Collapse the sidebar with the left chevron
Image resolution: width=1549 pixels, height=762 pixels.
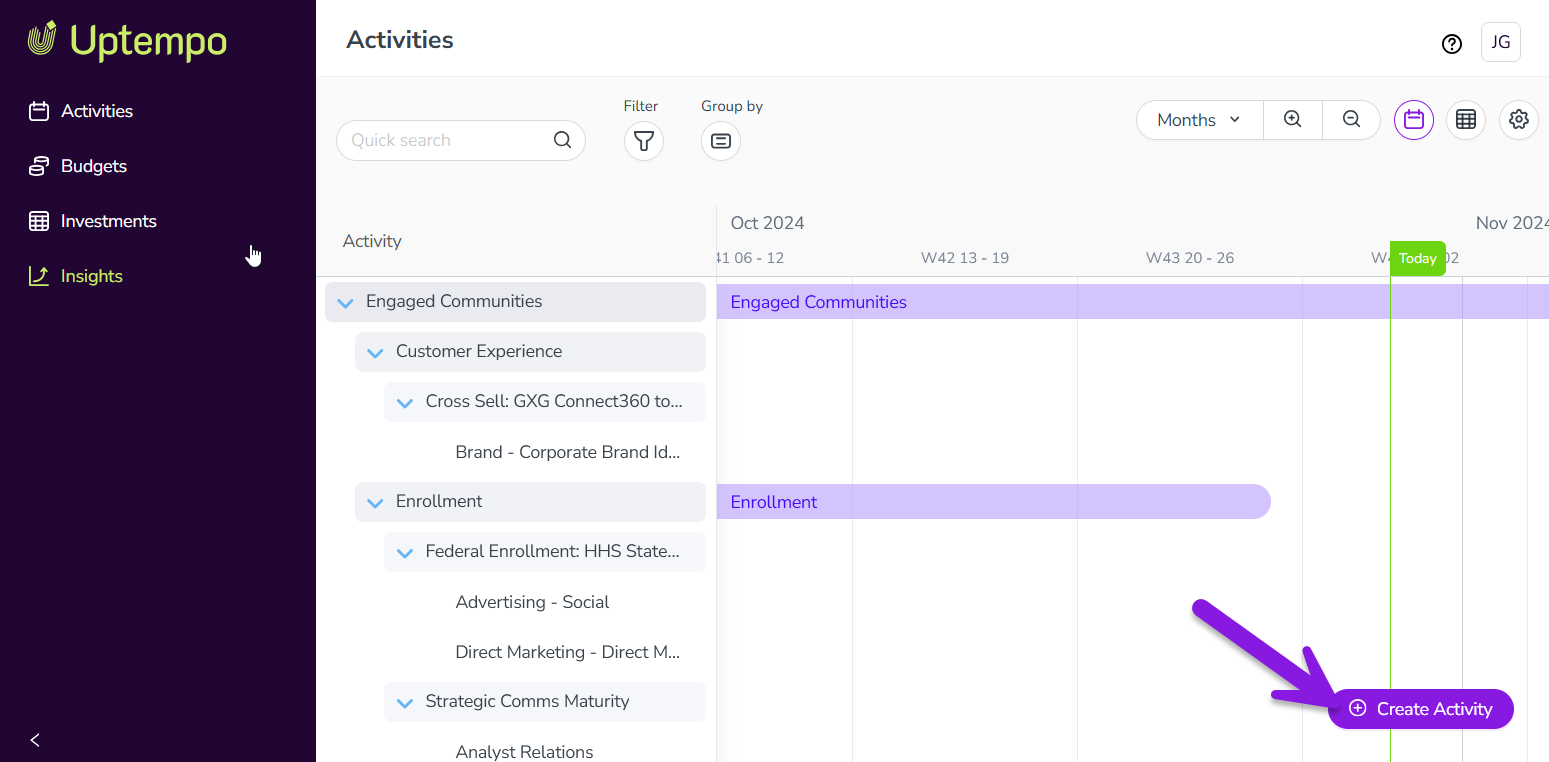click(x=35, y=740)
